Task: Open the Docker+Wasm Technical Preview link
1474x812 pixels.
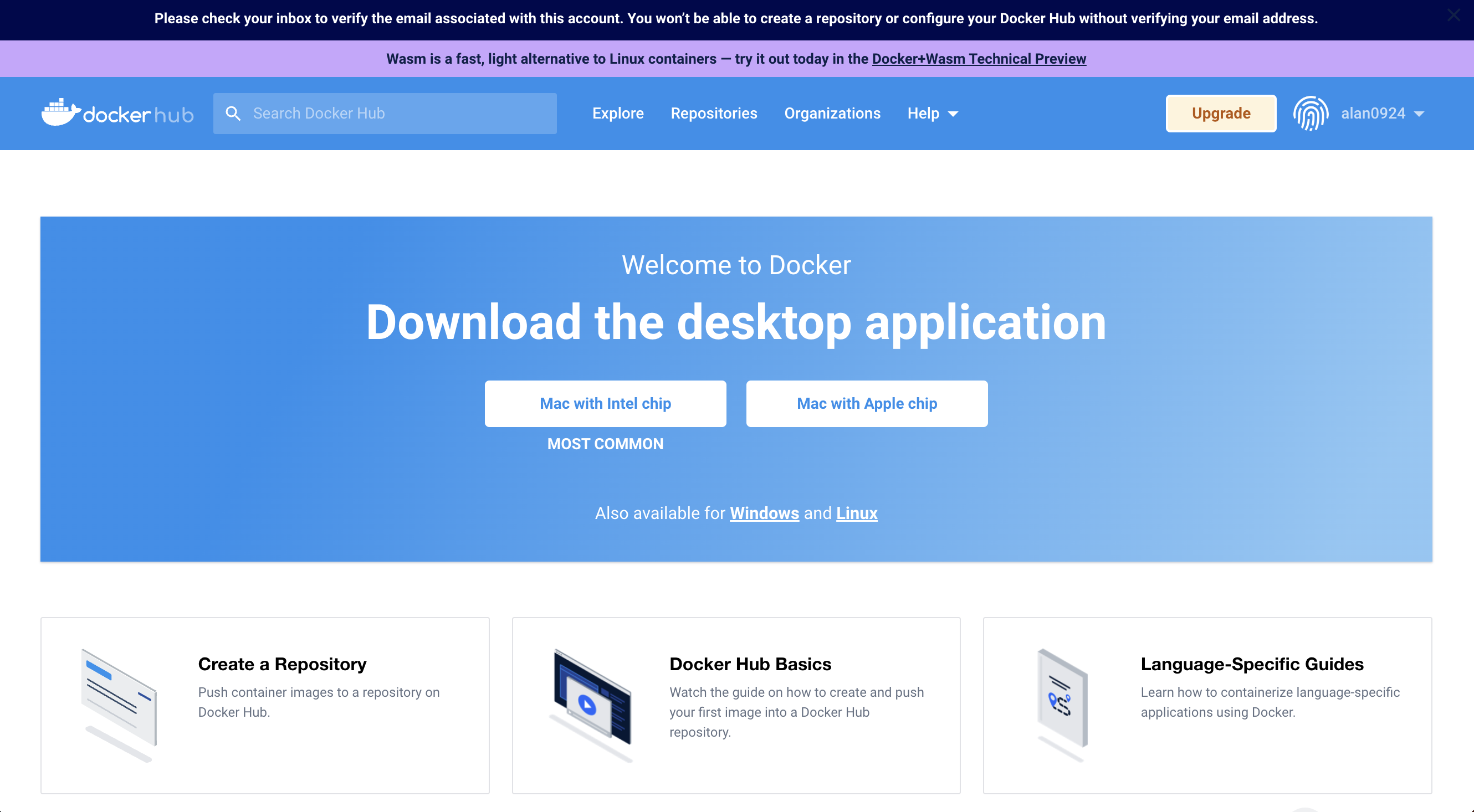Action: point(979,58)
